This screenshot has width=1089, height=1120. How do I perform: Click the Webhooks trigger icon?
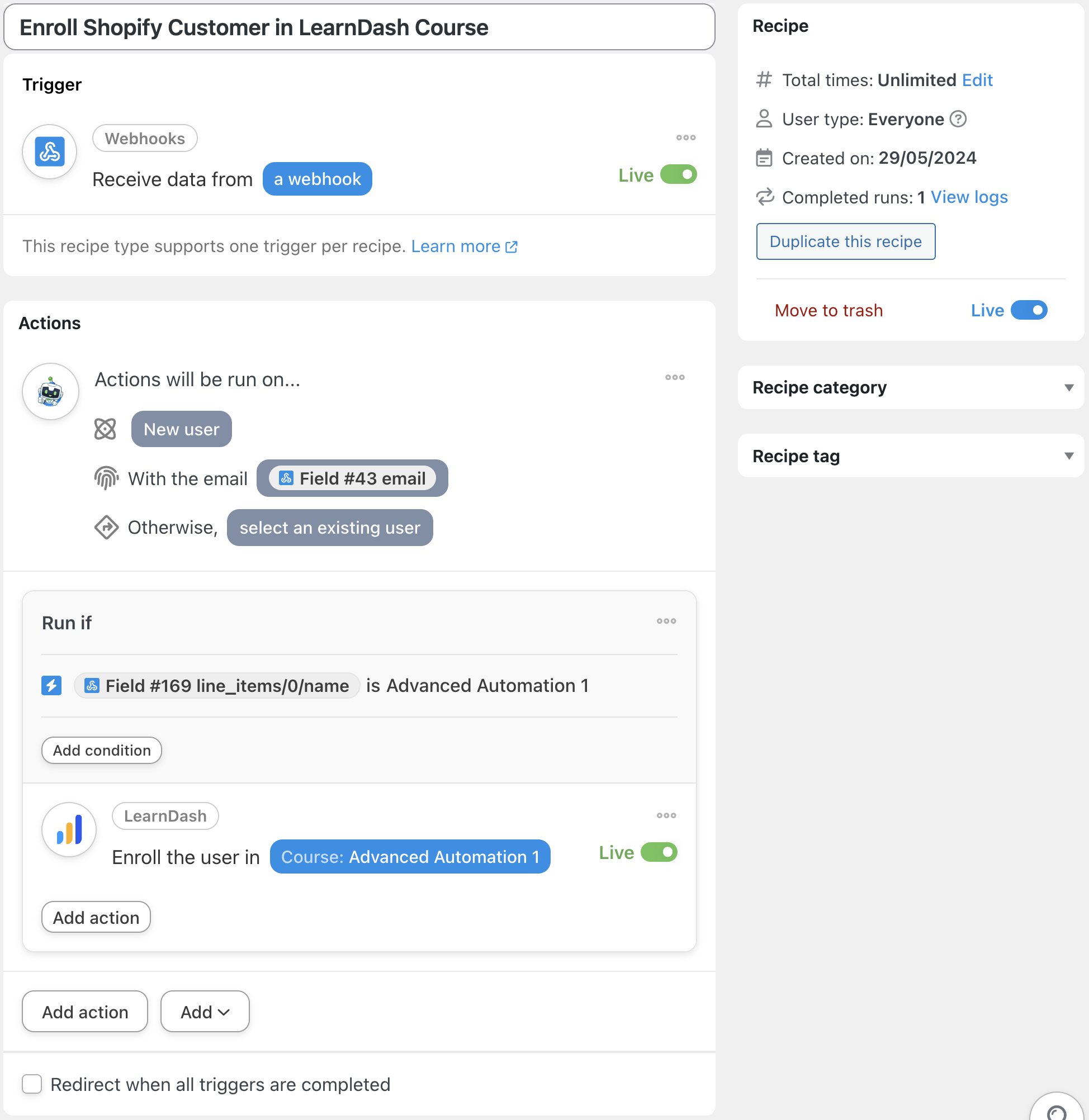50,151
